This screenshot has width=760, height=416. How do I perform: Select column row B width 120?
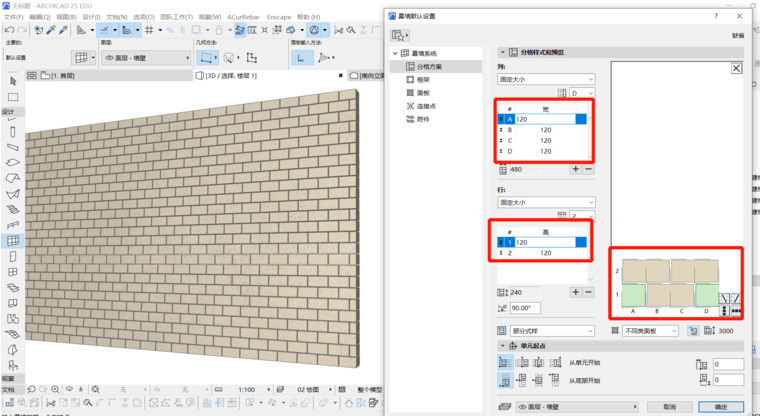(x=543, y=130)
